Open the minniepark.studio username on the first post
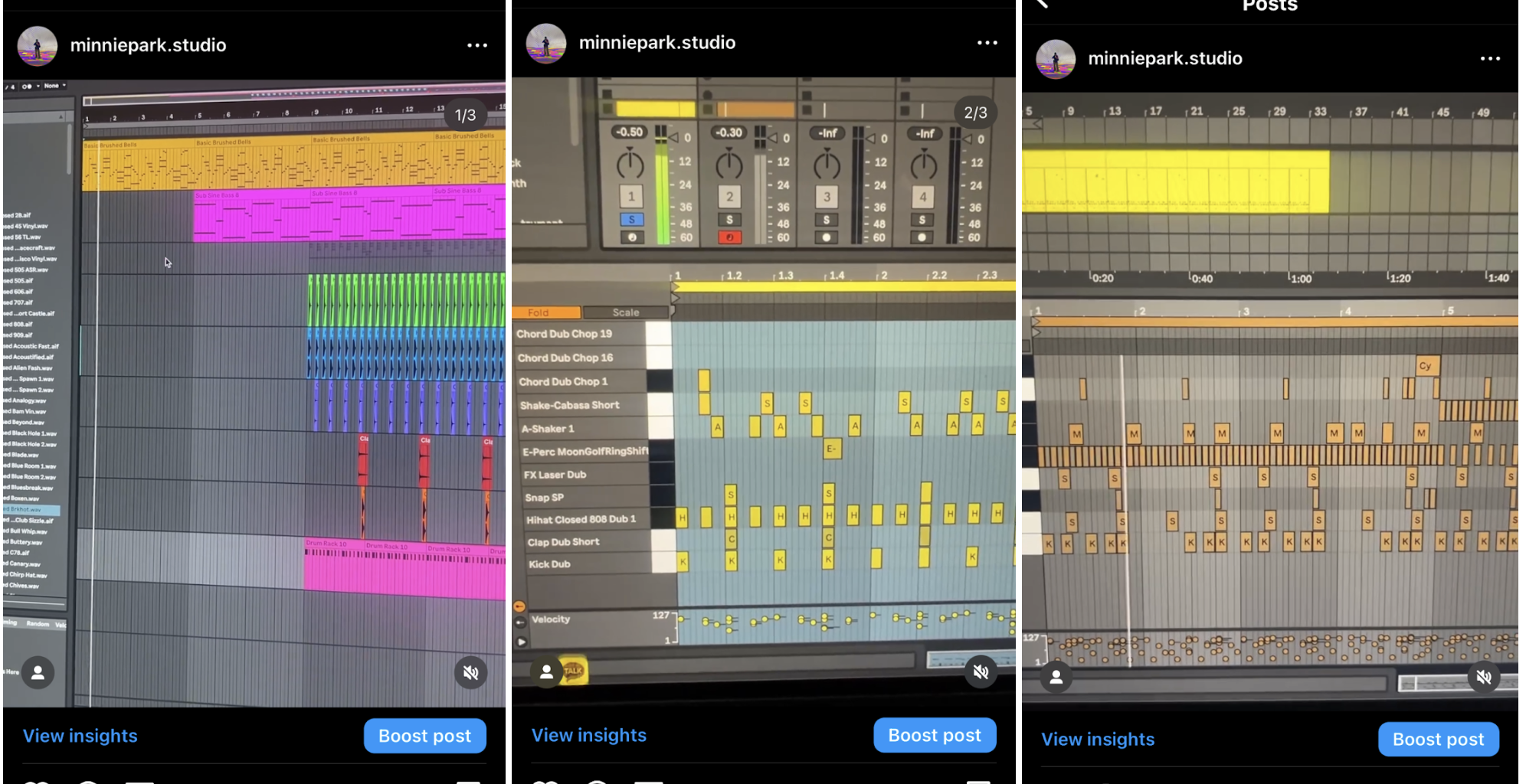 tap(149, 45)
